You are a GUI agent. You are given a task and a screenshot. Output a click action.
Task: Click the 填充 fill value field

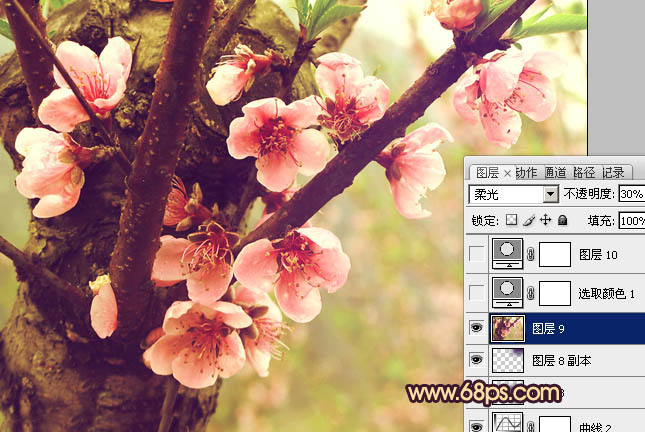(x=631, y=220)
